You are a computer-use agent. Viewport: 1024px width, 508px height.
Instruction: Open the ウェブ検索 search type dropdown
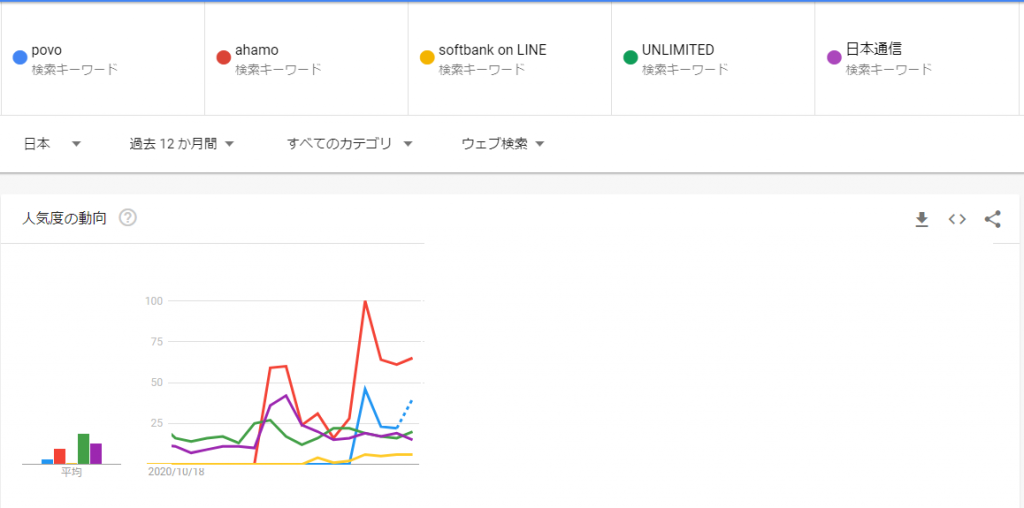tap(503, 144)
